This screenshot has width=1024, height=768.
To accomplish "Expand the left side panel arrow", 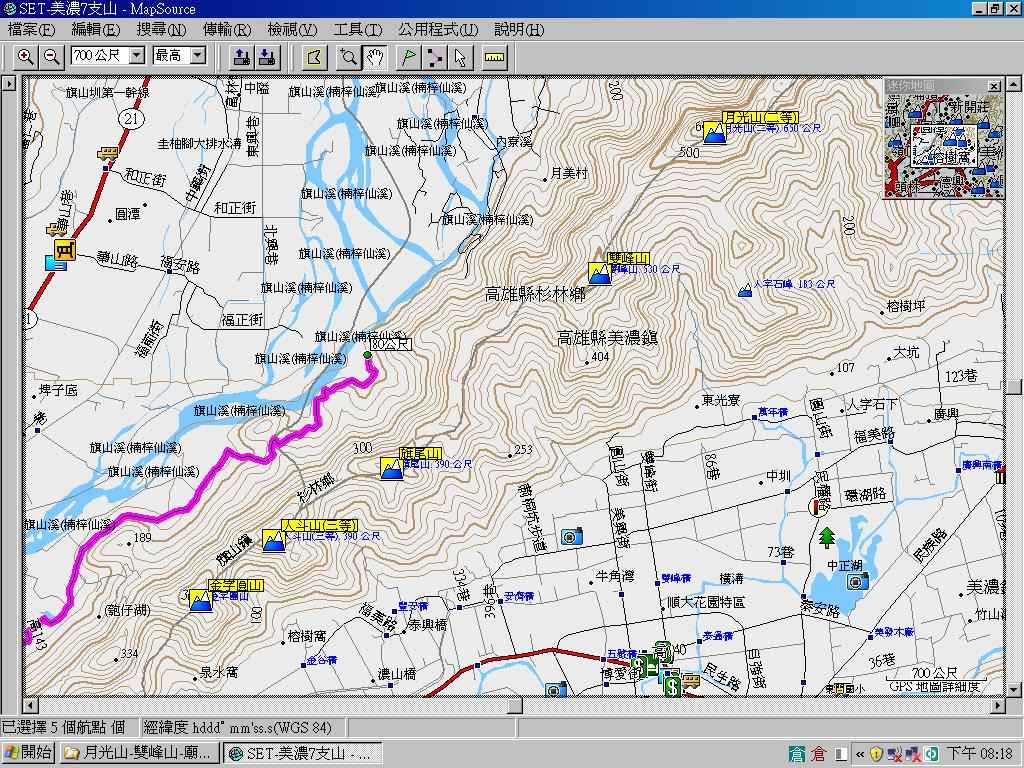I will pyautogui.click(x=8, y=84).
